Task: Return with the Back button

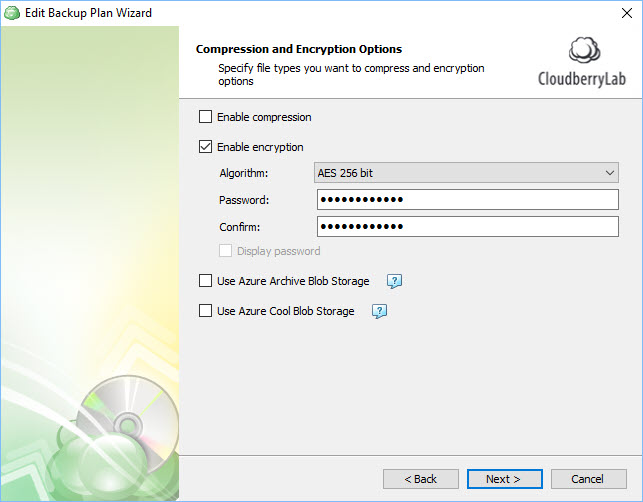Action: coord(421,479)
